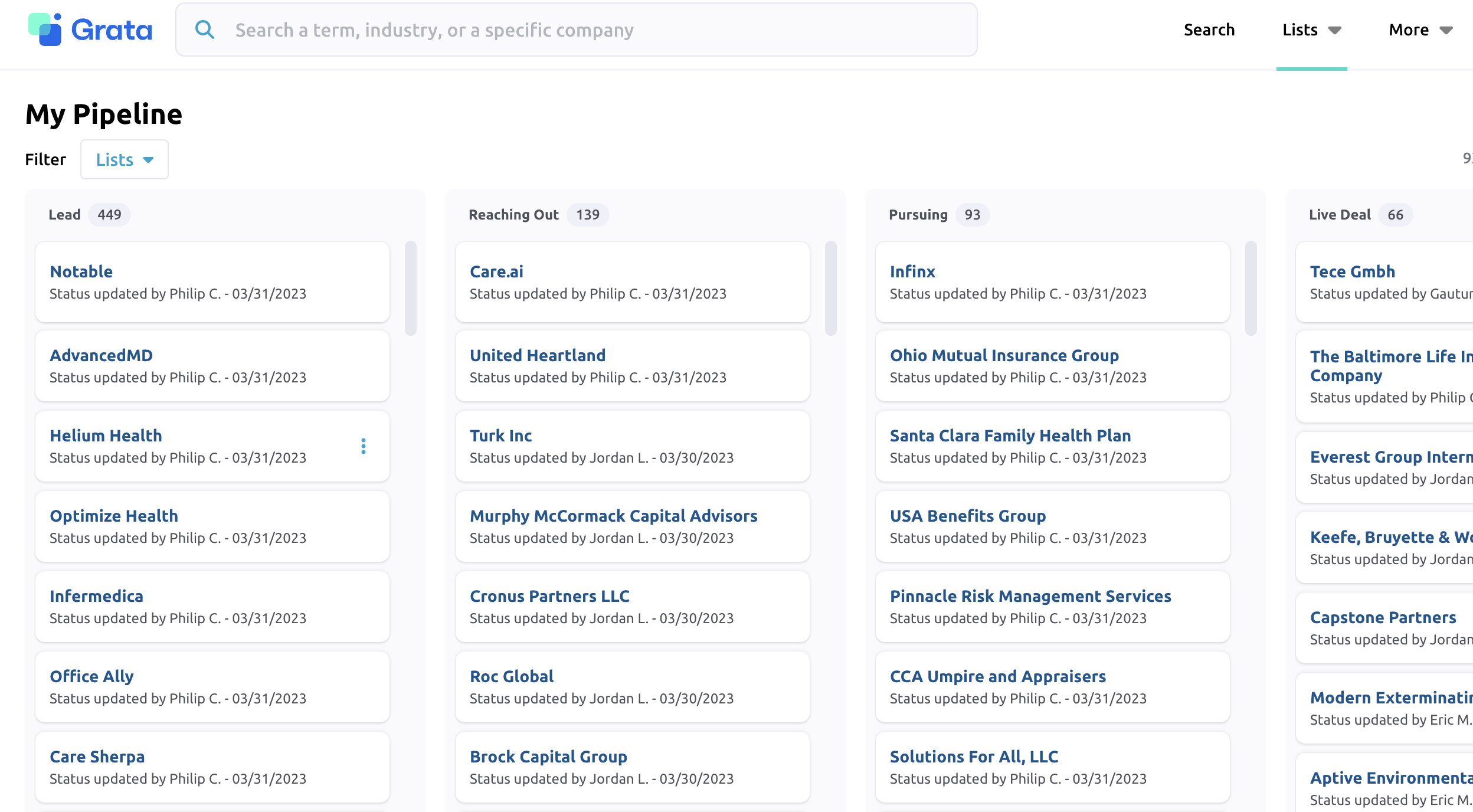
Task: Open the Roc Global company link
Action: [512, 676]
